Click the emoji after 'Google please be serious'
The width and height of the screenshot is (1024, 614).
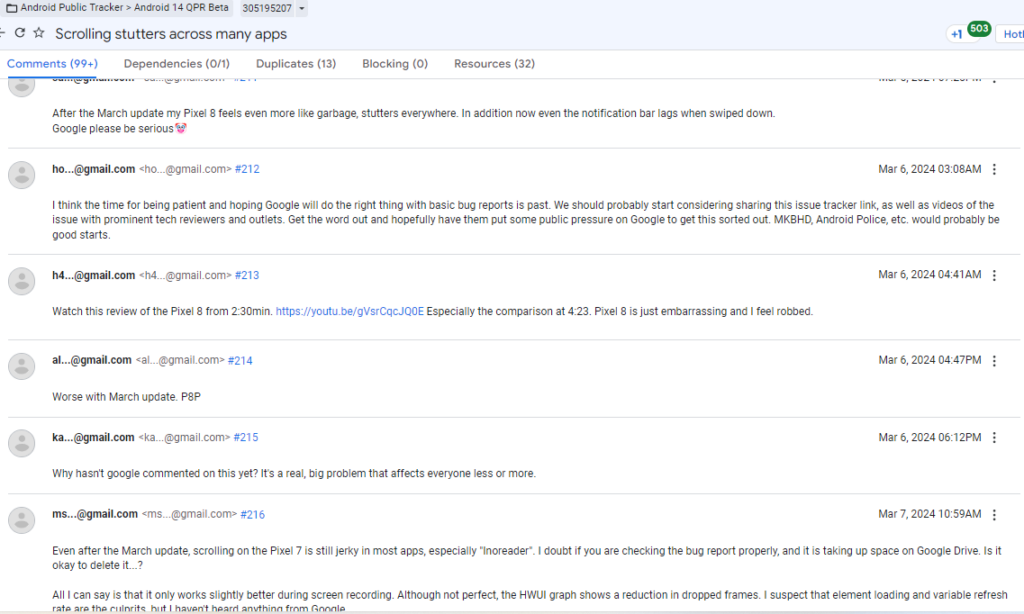click(181, 128)
